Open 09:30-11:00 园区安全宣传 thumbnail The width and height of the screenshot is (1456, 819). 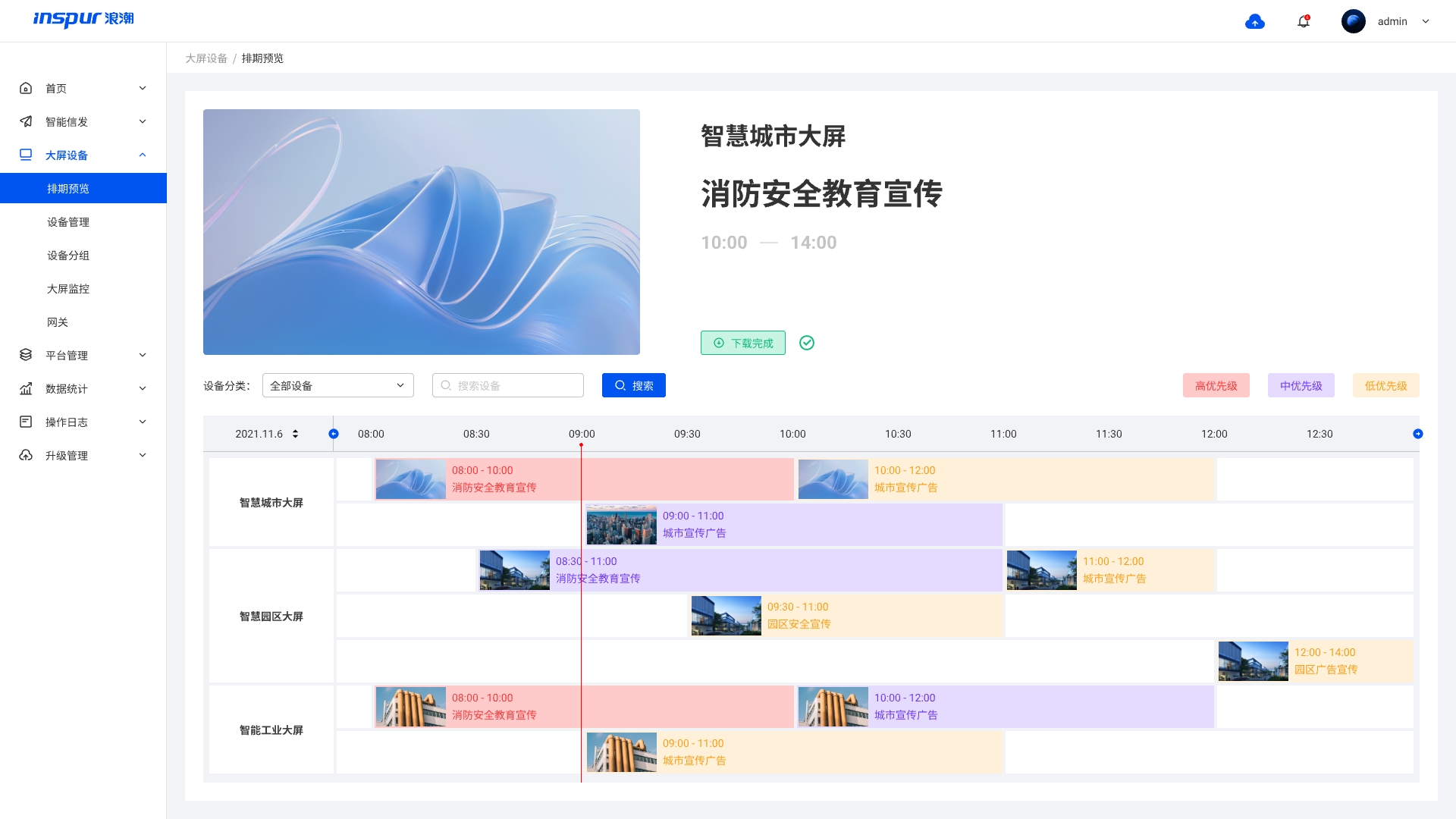point(726,616)
